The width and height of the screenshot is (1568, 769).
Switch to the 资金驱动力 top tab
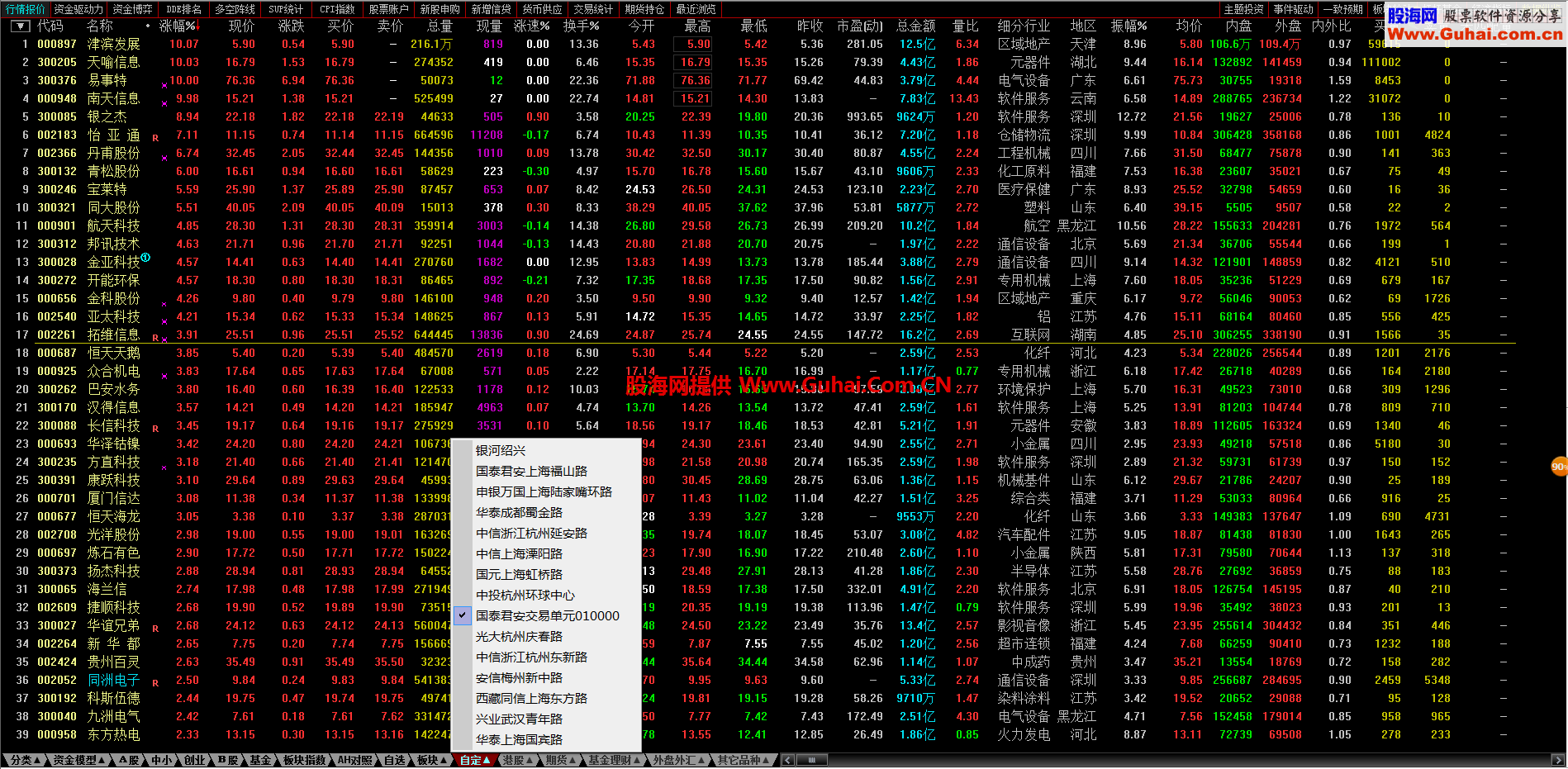(78, 9)
